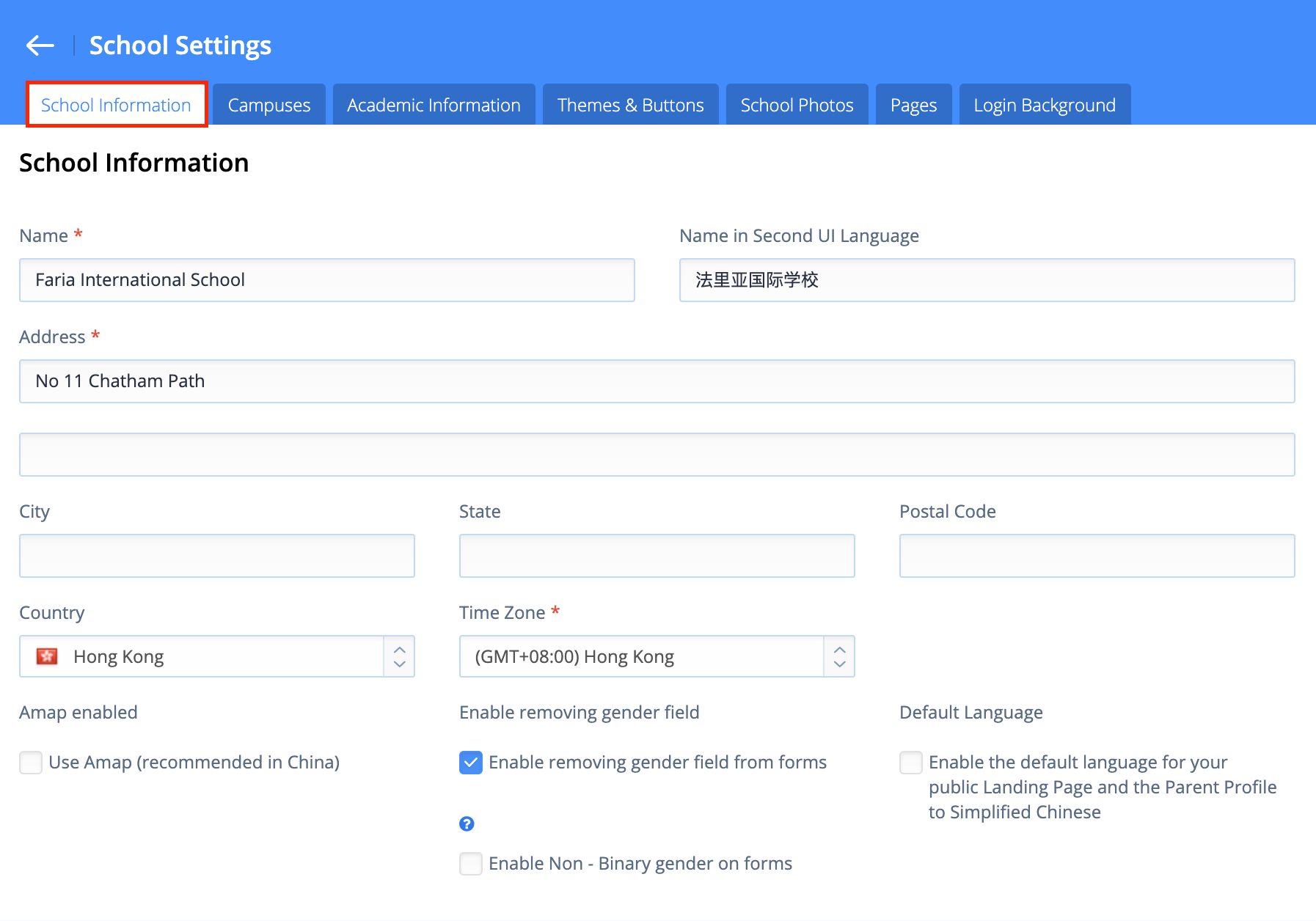Go back using the arrow icon
The height and width of the screenshot is (921, 1316).
[40, 45]
